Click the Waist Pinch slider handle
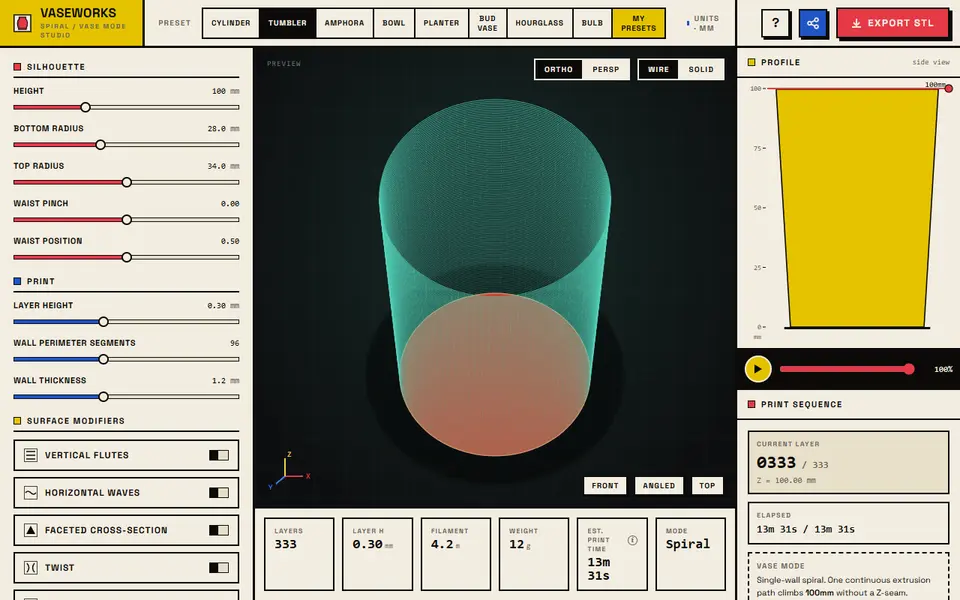The height and width of the screenshot is (600, 960). [127, 220]
